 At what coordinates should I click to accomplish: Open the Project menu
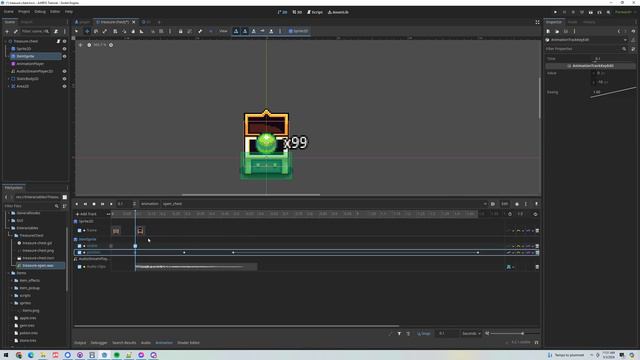coord(24,12)
